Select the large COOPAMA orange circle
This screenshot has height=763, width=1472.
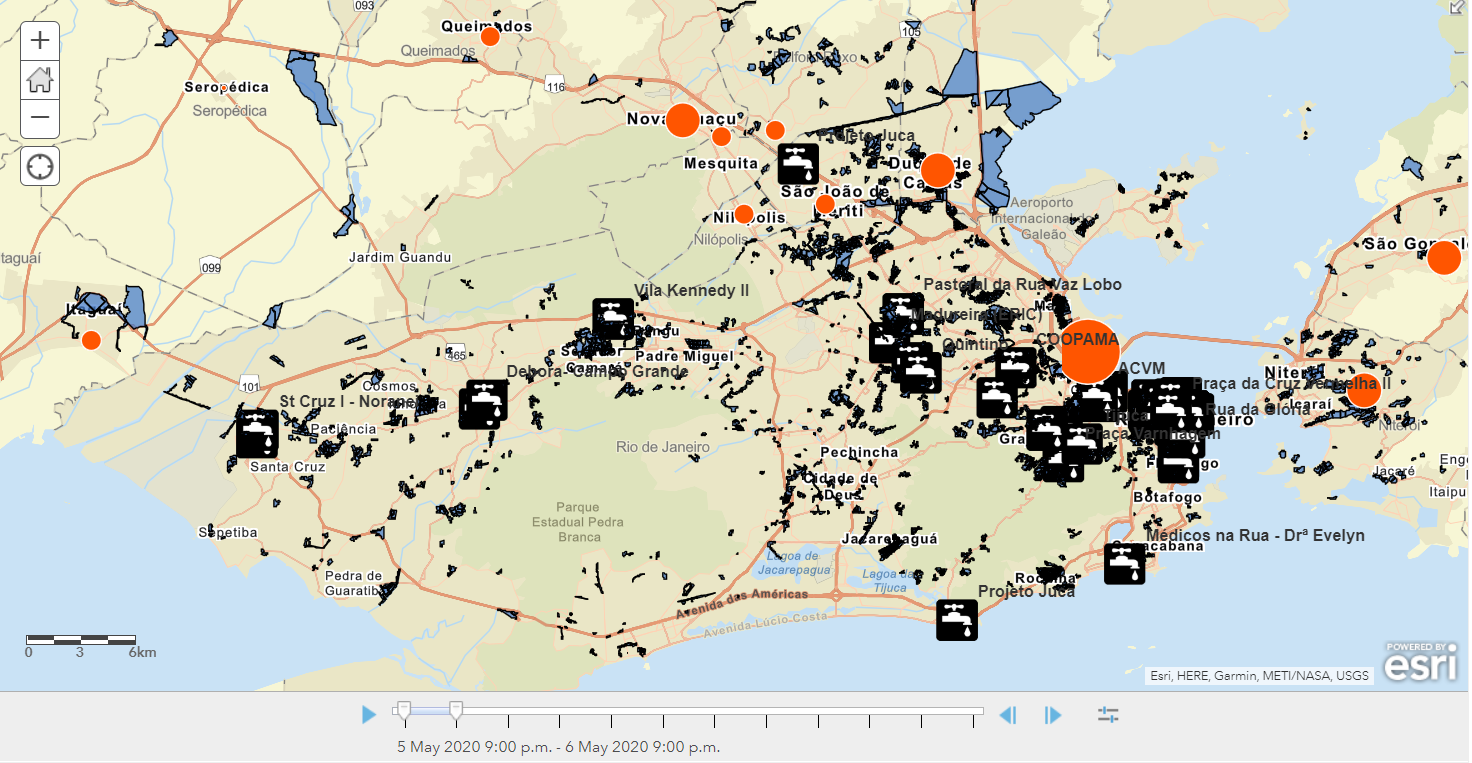pos(1090,352)
